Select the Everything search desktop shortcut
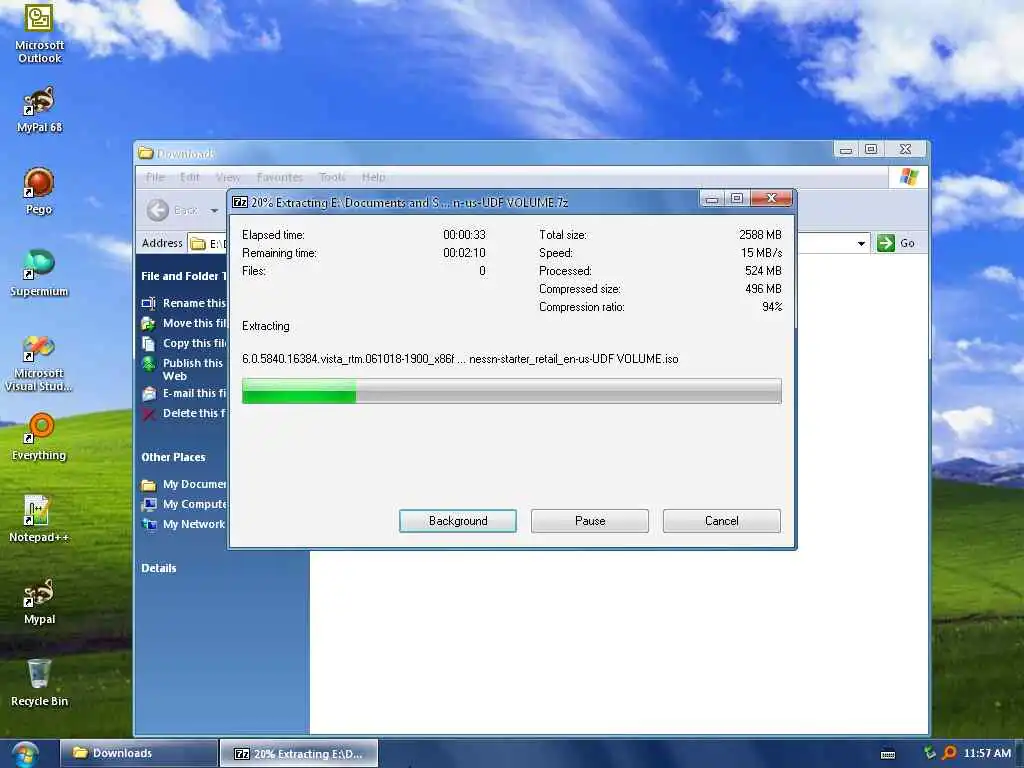The image size is (1024, 768). point(39,436)
